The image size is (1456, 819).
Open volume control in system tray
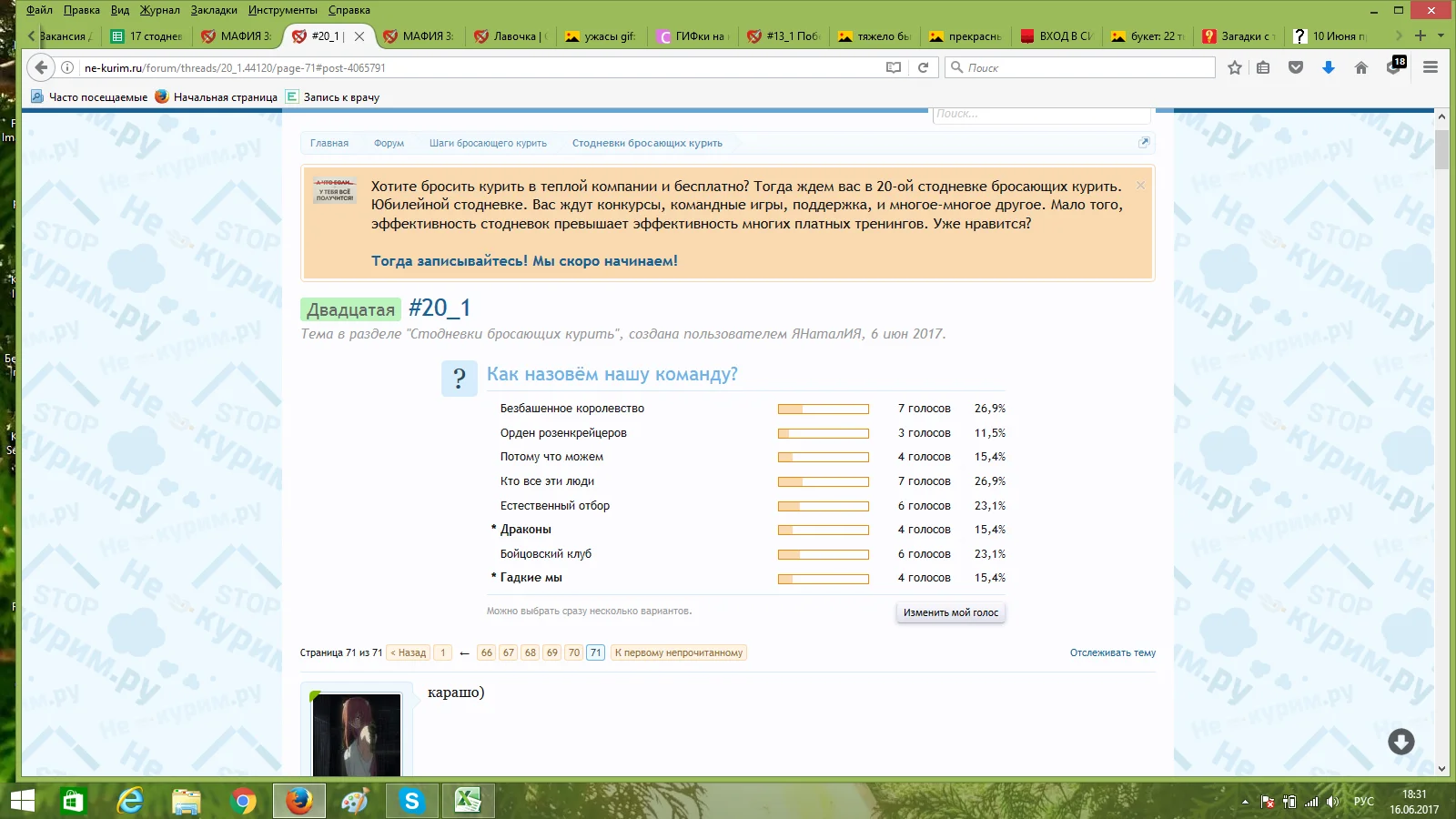1333,802
